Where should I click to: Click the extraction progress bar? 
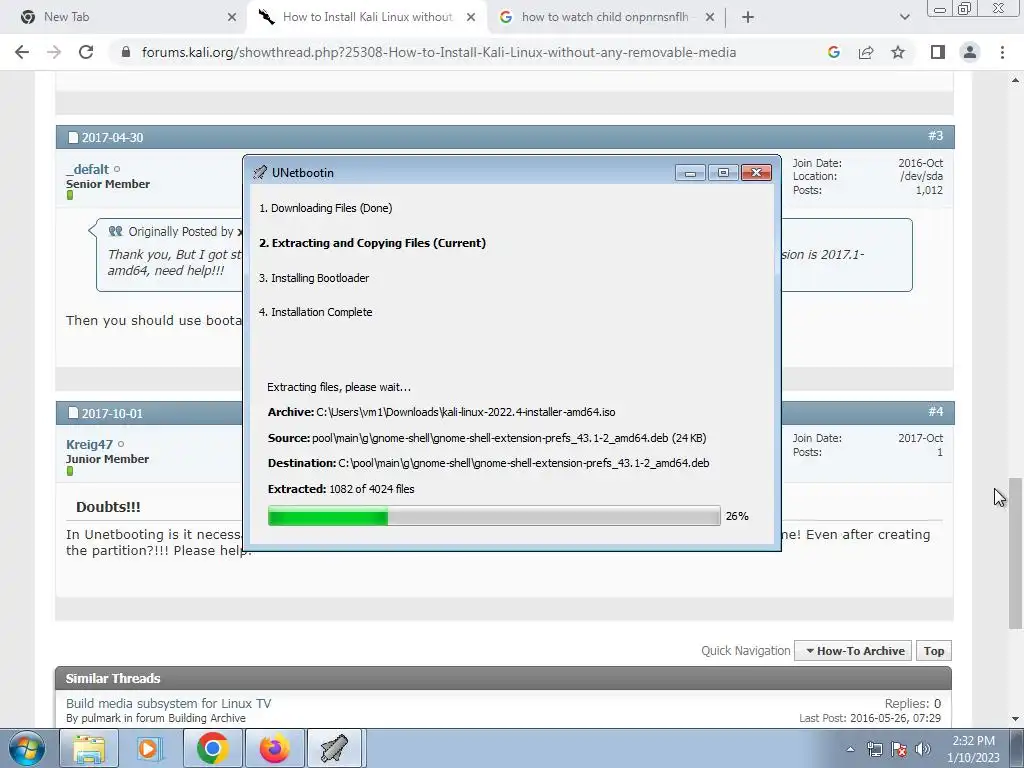[494, 516]
